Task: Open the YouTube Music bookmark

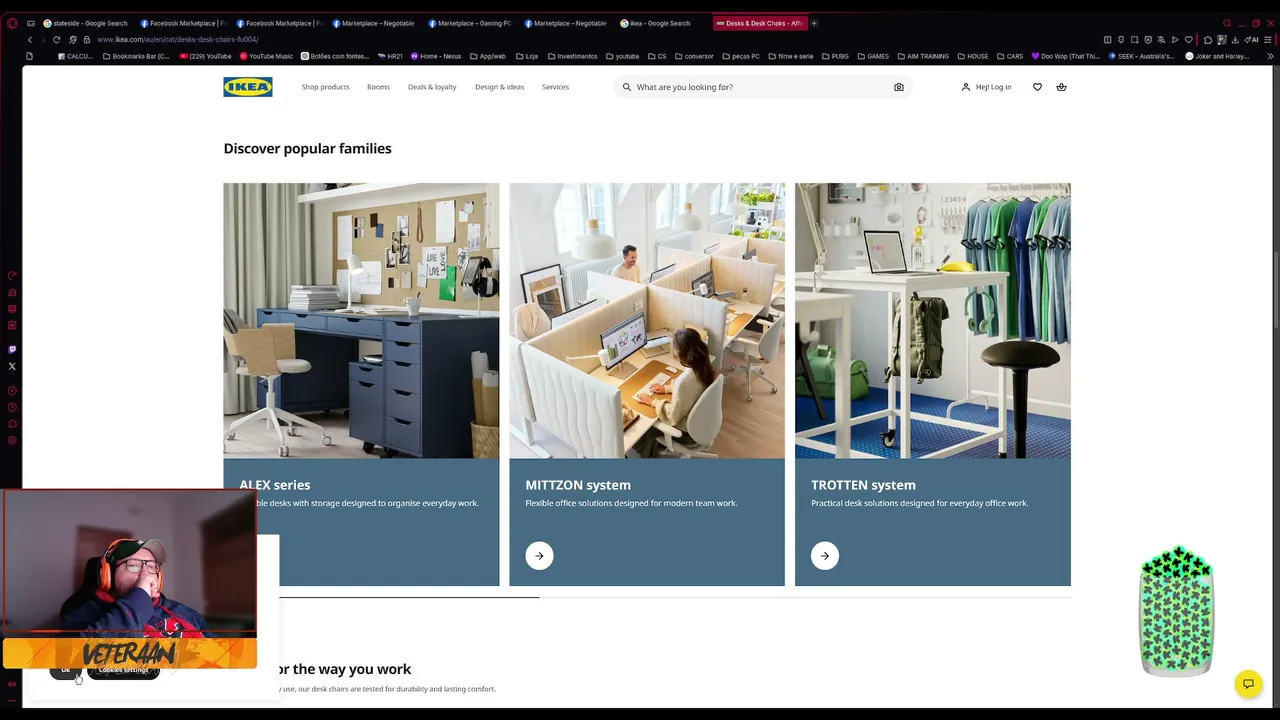Action: tap(266, 56)
